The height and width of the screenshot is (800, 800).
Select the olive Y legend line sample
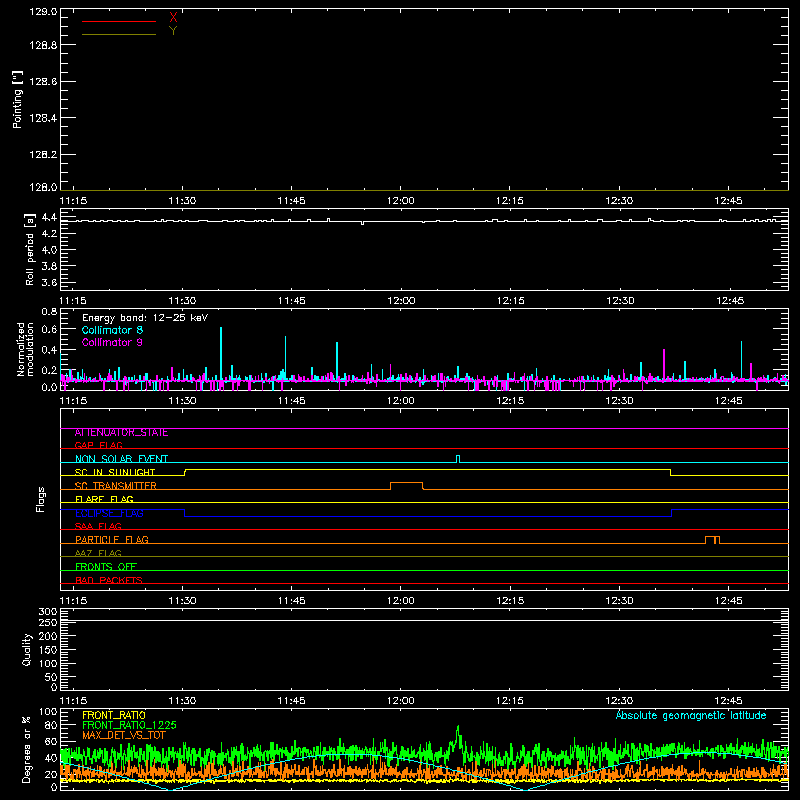[119, 34]
